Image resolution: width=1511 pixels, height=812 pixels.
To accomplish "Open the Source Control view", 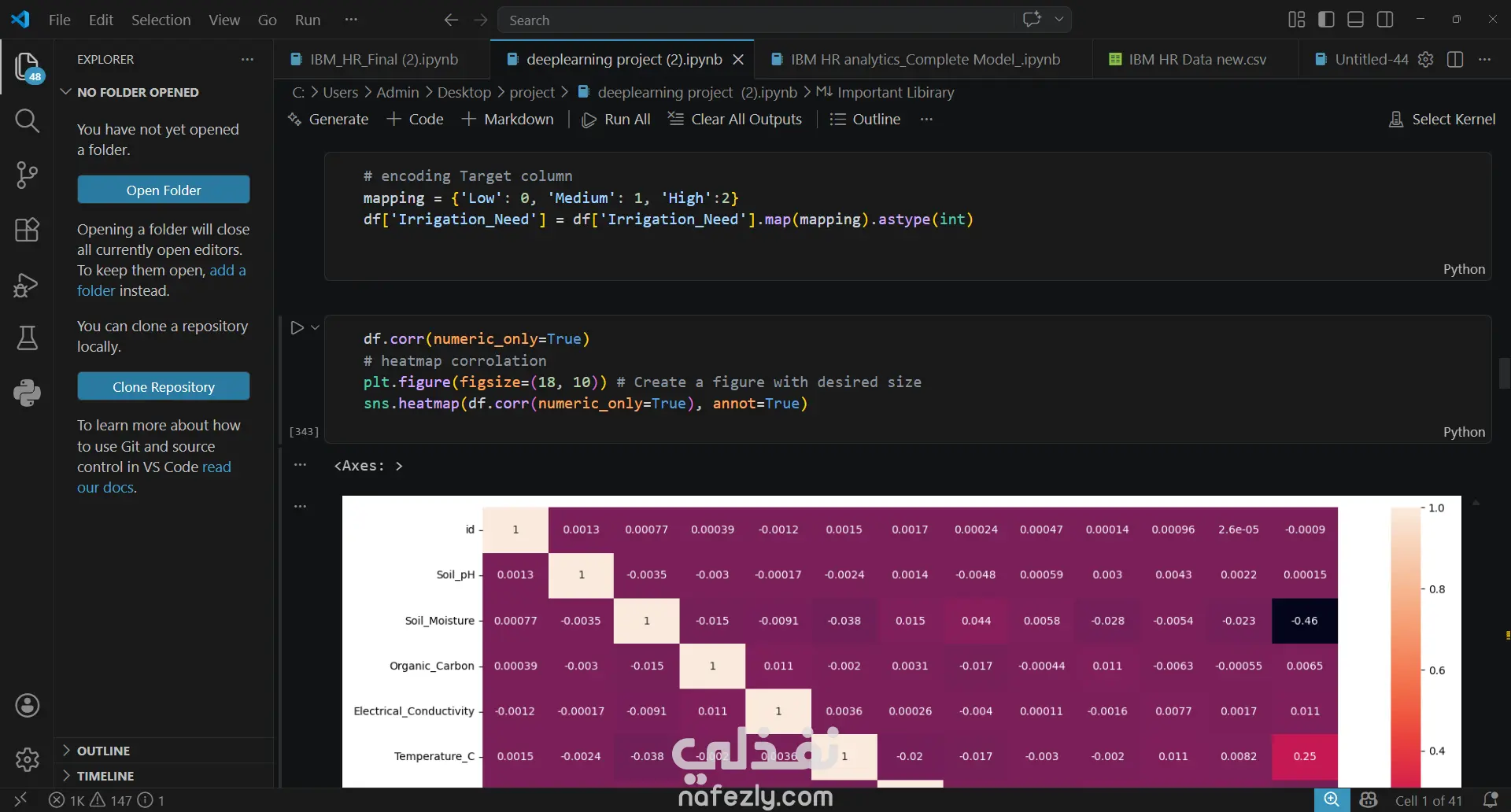I will pos(28,175).
